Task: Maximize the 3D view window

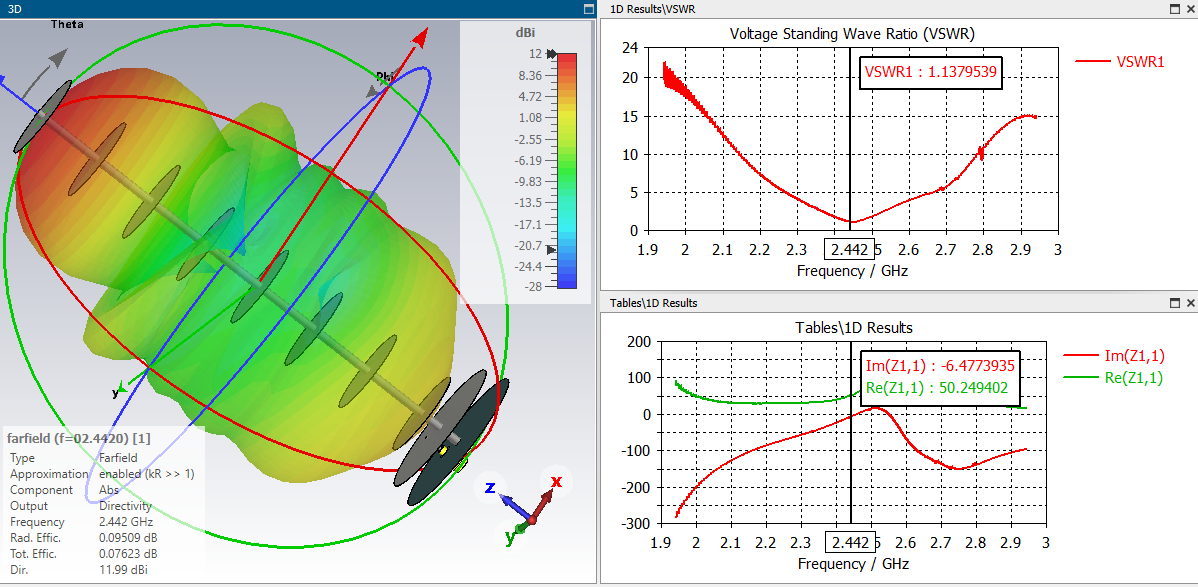Action: click(588, 9)
